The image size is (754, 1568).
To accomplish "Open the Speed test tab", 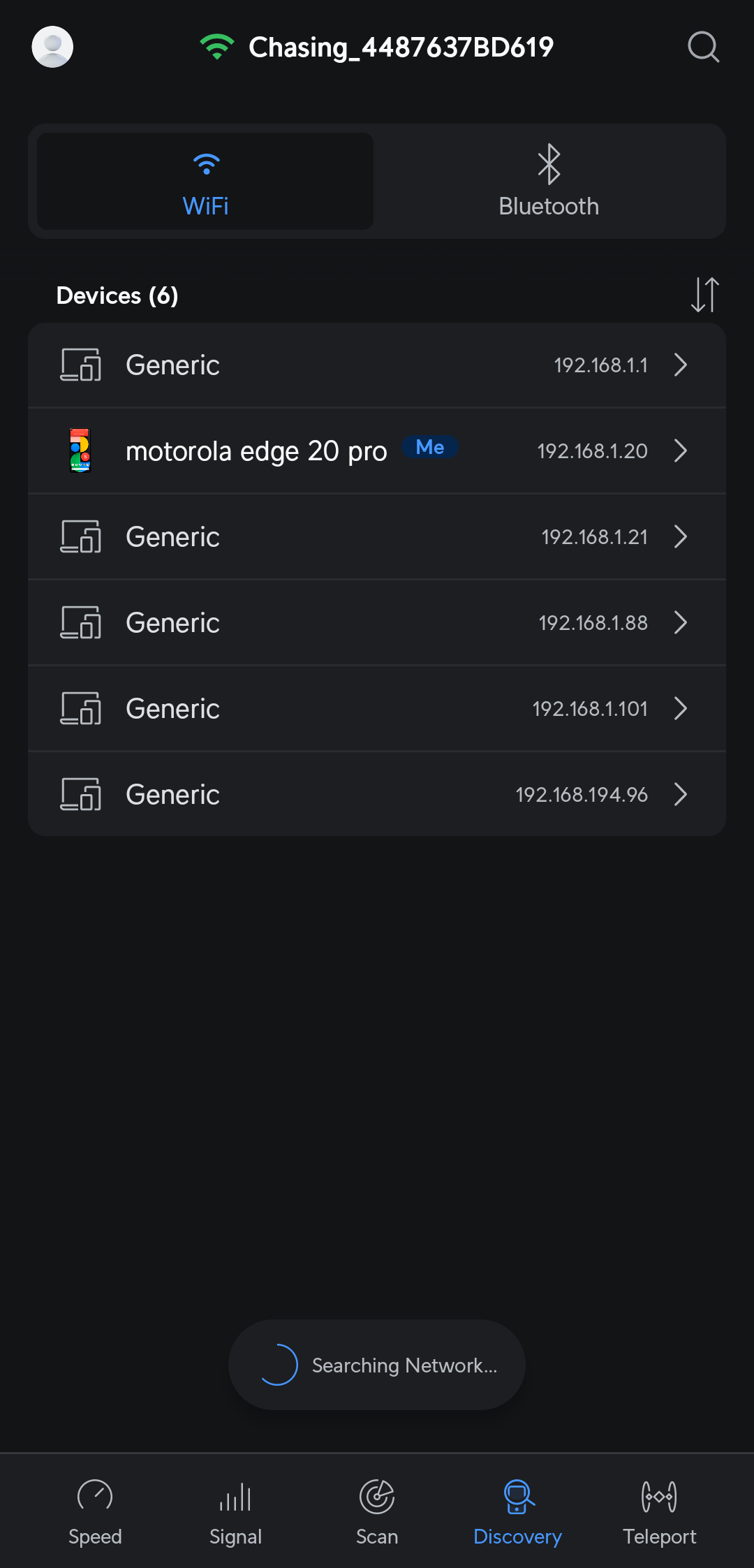I will pyautogui.click(x=95, y=1512).
